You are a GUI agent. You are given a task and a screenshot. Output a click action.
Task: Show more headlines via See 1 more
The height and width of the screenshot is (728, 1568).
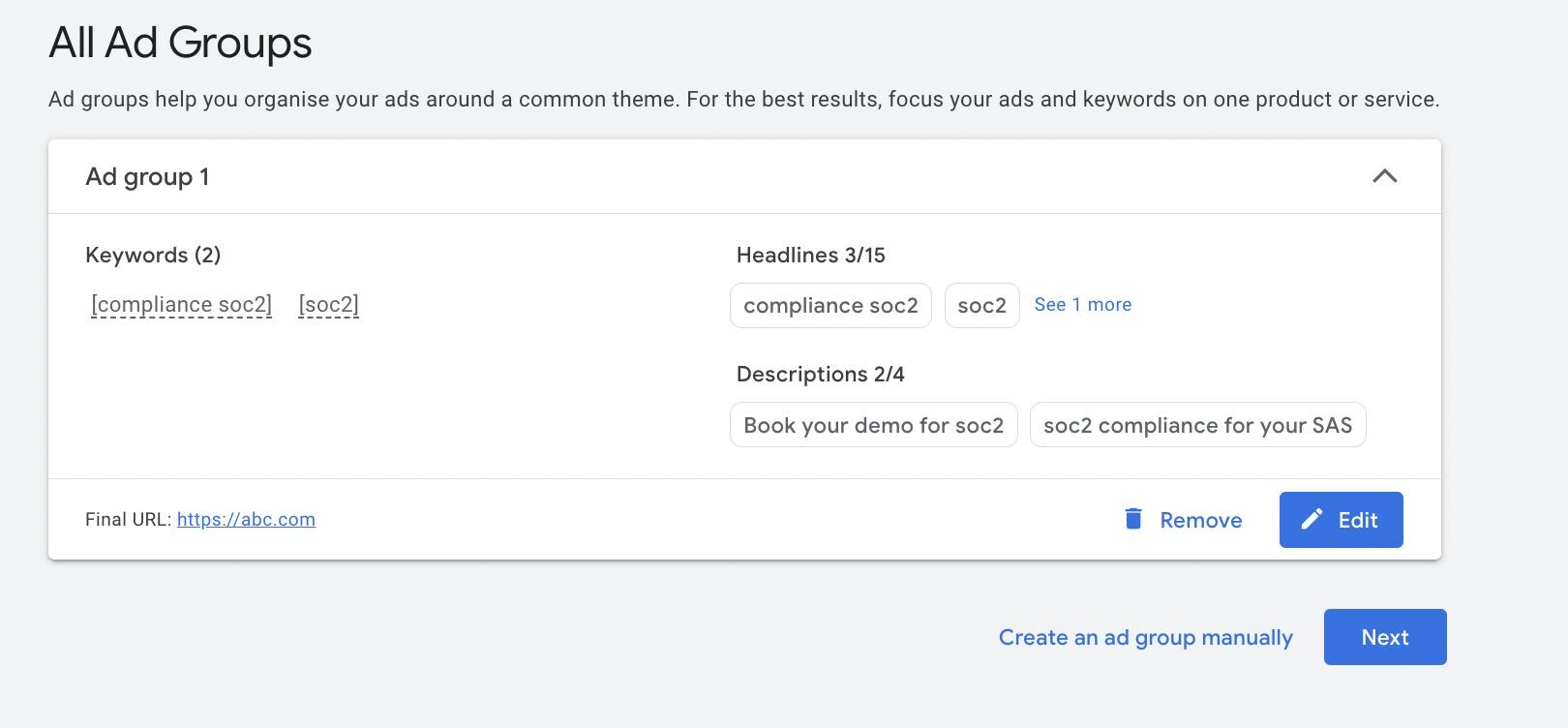(1082, 304)
